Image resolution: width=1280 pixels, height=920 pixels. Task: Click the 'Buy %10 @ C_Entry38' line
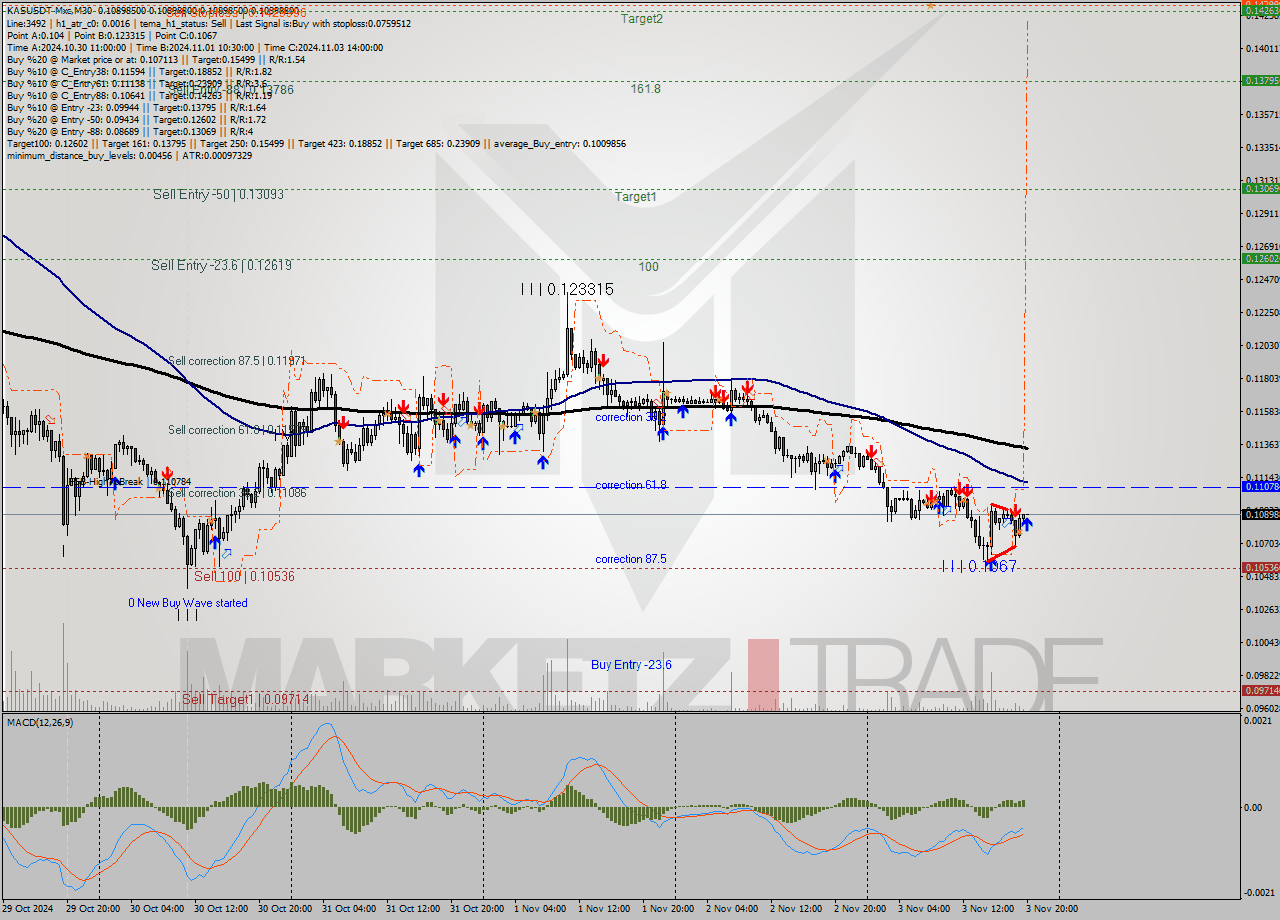[139, 71]
